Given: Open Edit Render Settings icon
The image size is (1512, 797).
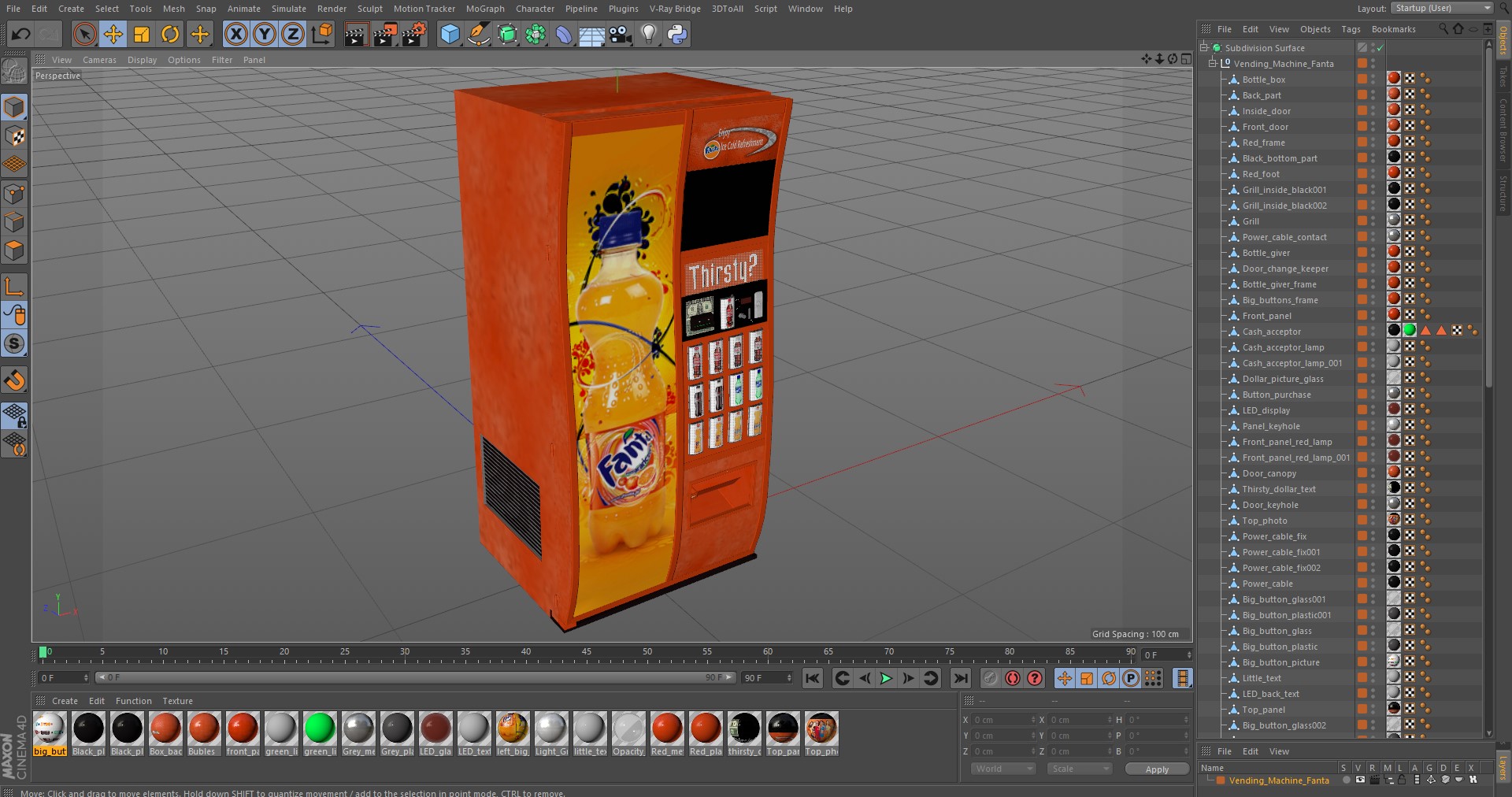Looking at the screenshot, I should coord(414,34).
